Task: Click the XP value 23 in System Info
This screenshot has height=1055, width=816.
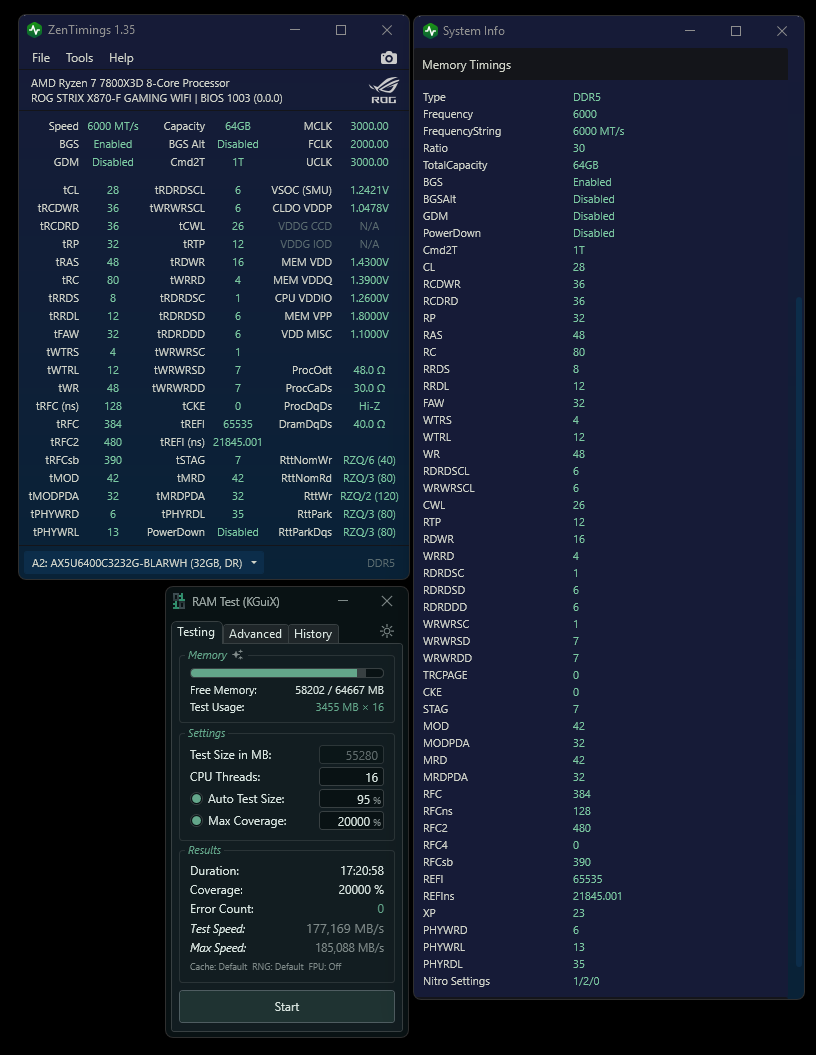Action: click(x=579, y=913)
